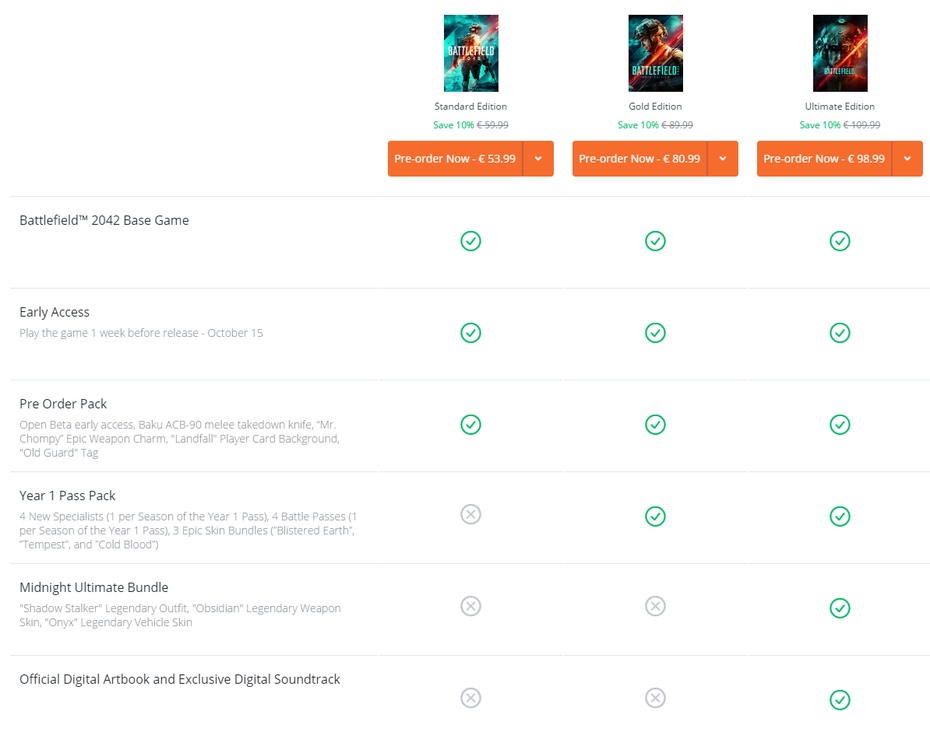Click Standard Edition cross for Digital Artbook row
Screen dimensions: 930x739
(x=470, y=698)
